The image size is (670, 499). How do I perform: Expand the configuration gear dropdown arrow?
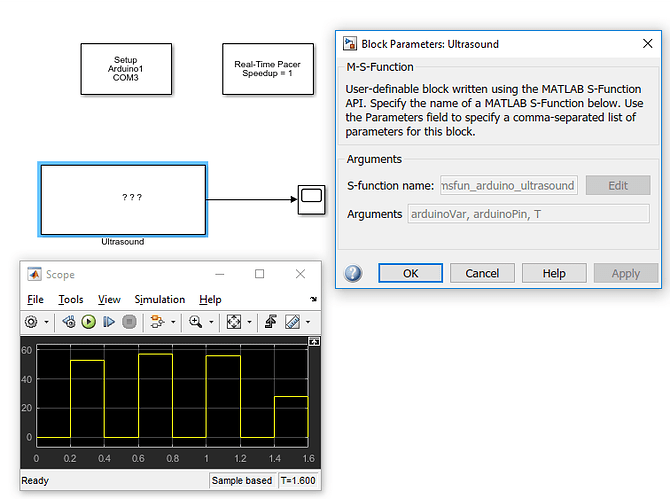point(46,322)
